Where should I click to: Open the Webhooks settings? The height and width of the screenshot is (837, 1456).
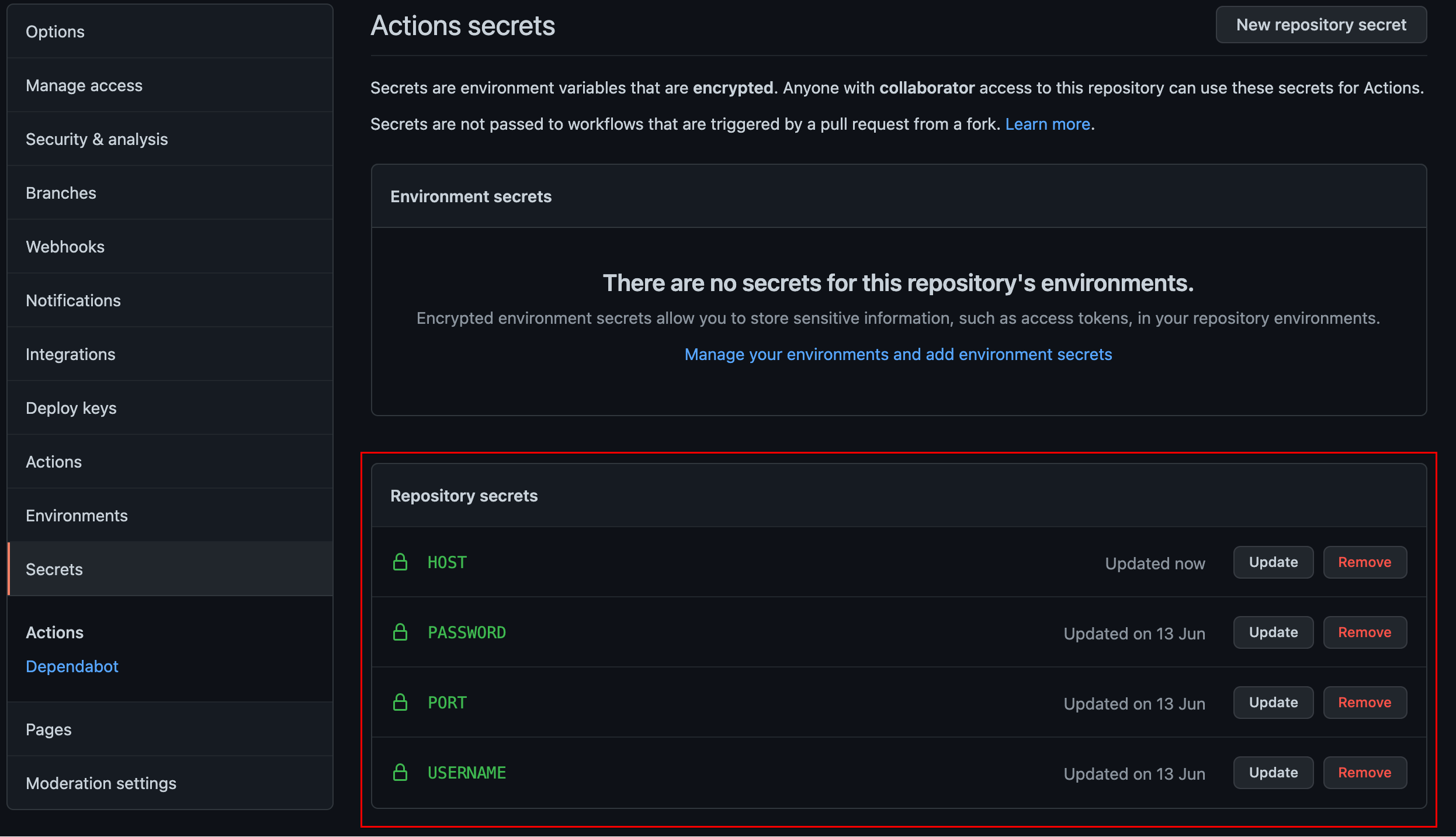[170, 247]
